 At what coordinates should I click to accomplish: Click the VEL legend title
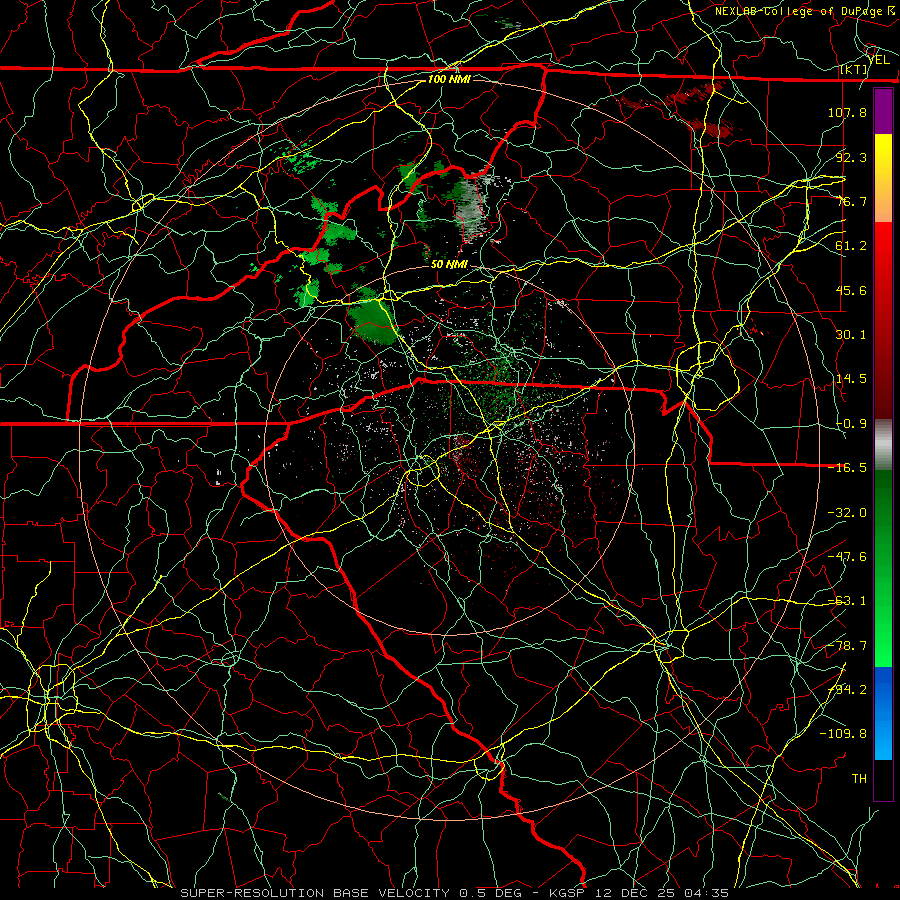(879, 60)
